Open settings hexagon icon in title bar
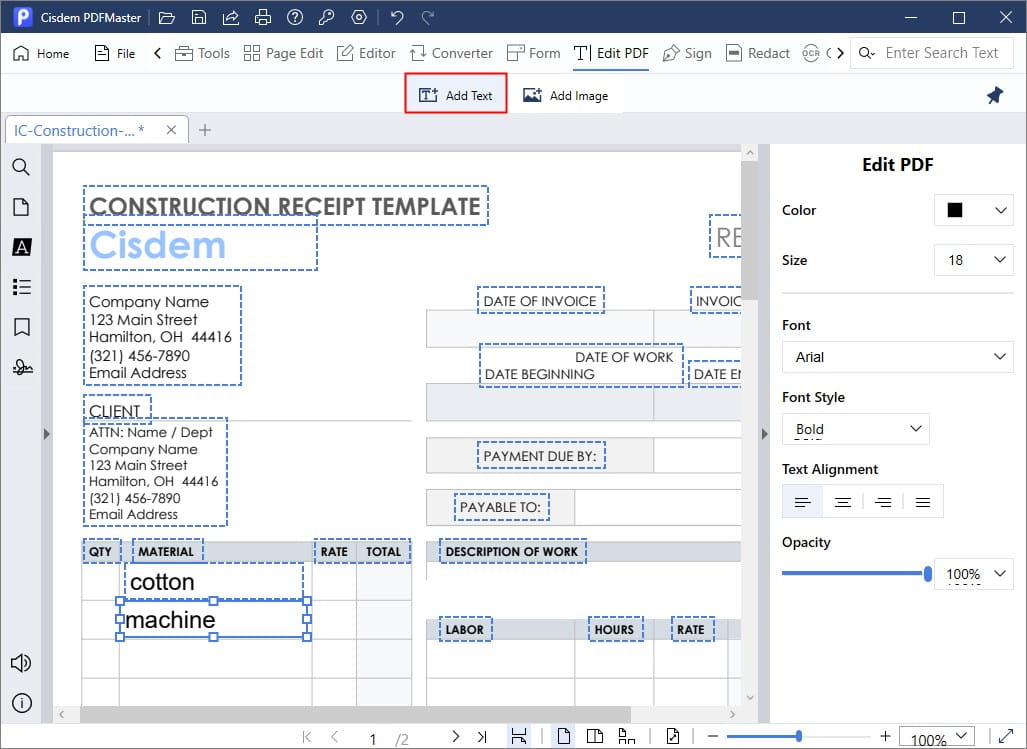Screen dimensions: 1027x749 pos(359,18)
